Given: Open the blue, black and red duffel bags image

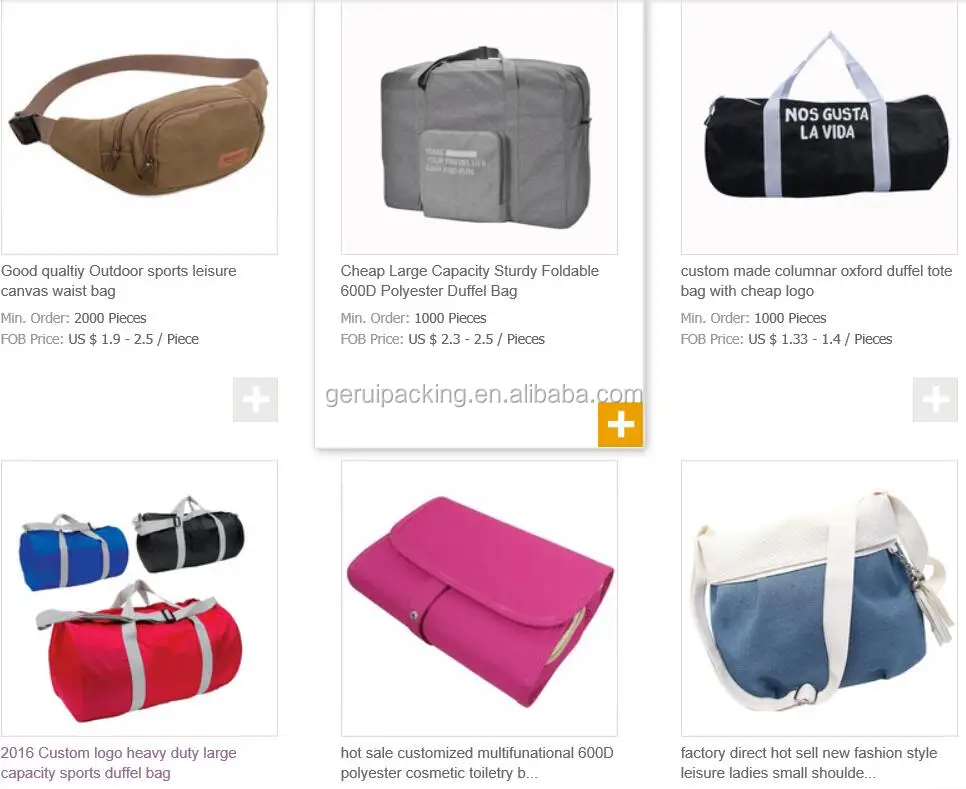Looking at the screenshot, I should pyautogui.click(x=139, y=598).
